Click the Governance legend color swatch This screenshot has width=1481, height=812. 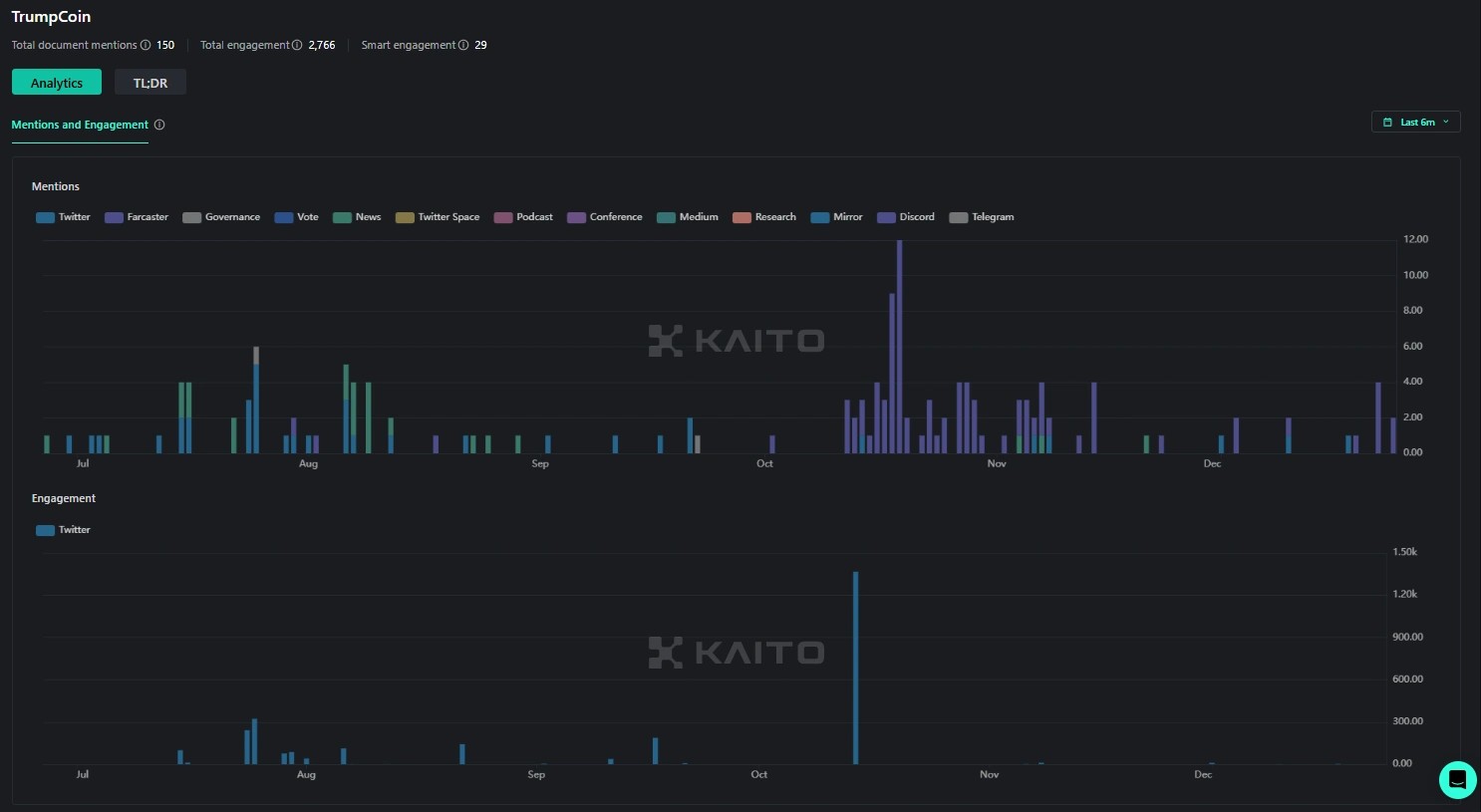point(191,217)
